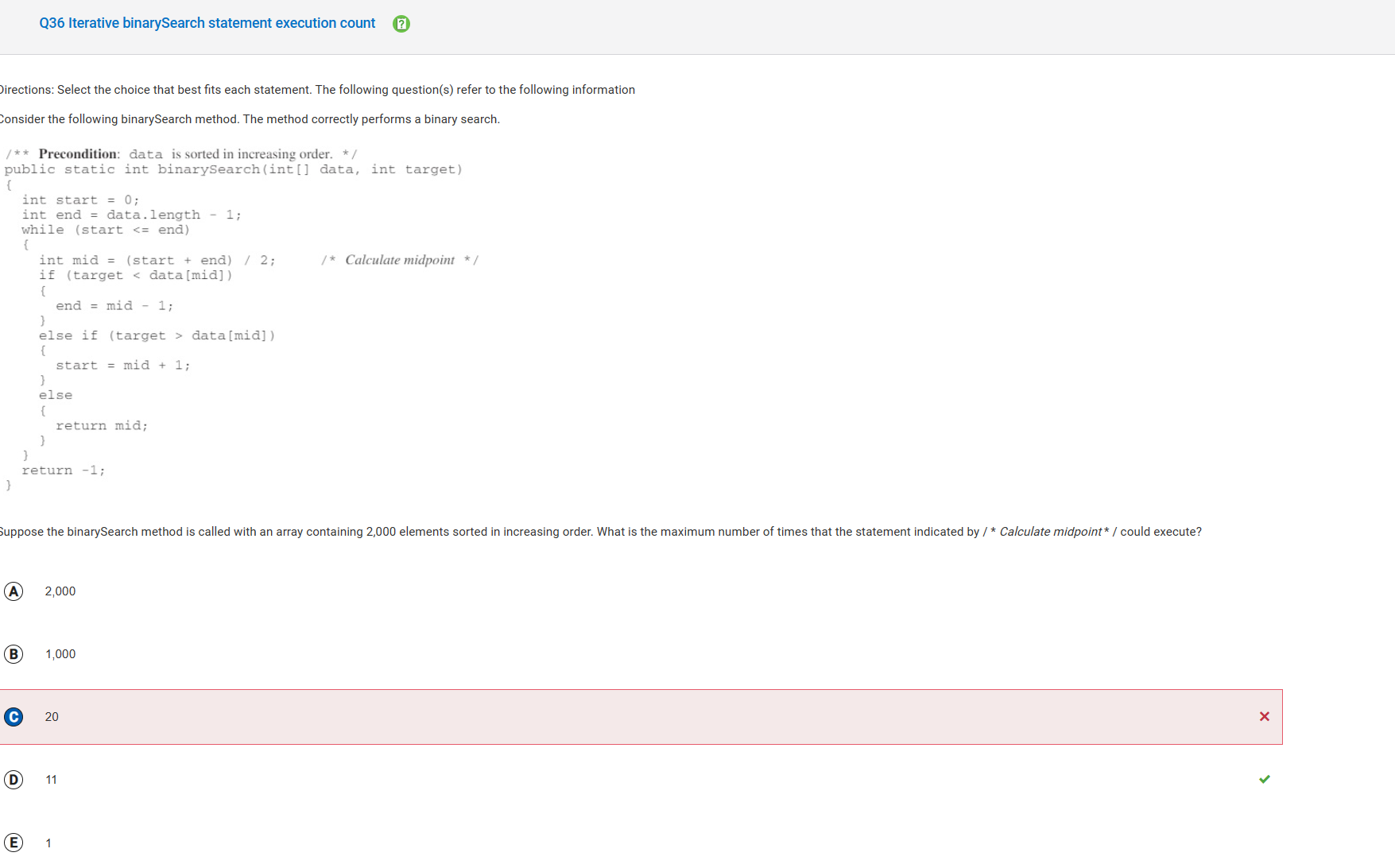Viewport: 1395px width, 868px height.
Task: Click the answer text "1,000"
Action: click(x=60, y=654)
